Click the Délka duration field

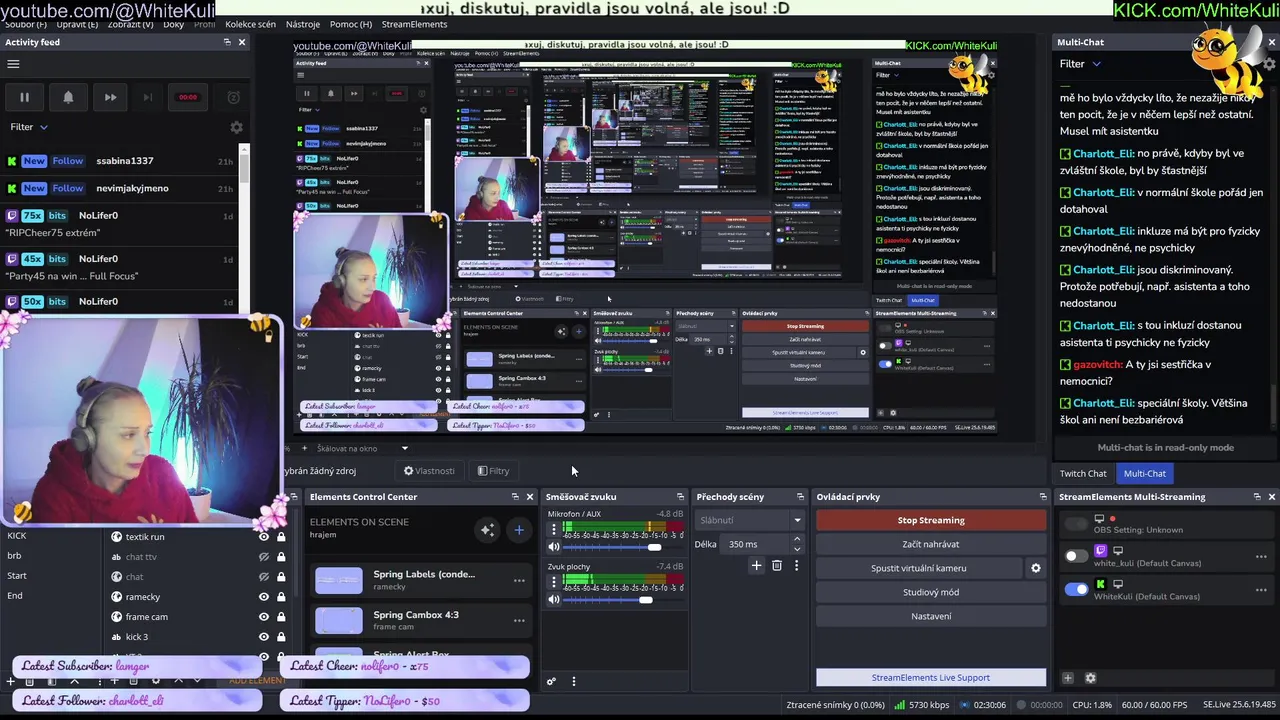point(755,544)
